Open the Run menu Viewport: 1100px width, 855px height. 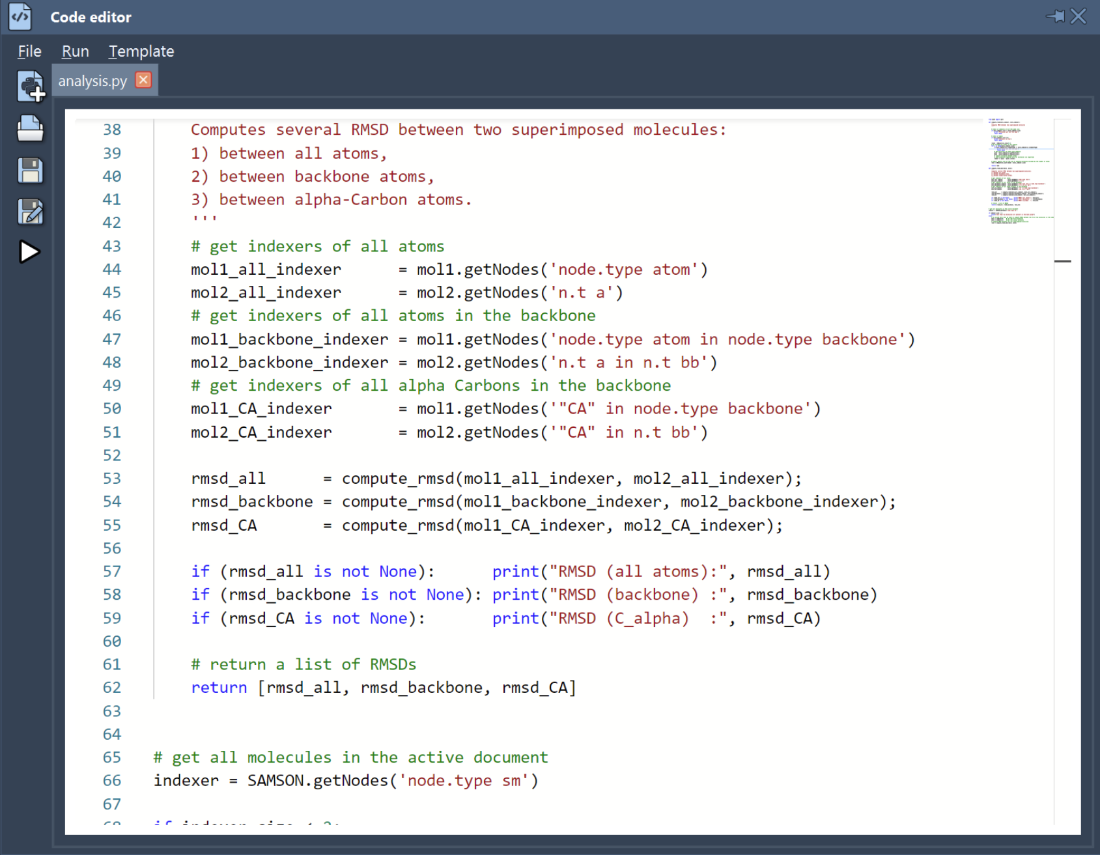pos(75,51)
